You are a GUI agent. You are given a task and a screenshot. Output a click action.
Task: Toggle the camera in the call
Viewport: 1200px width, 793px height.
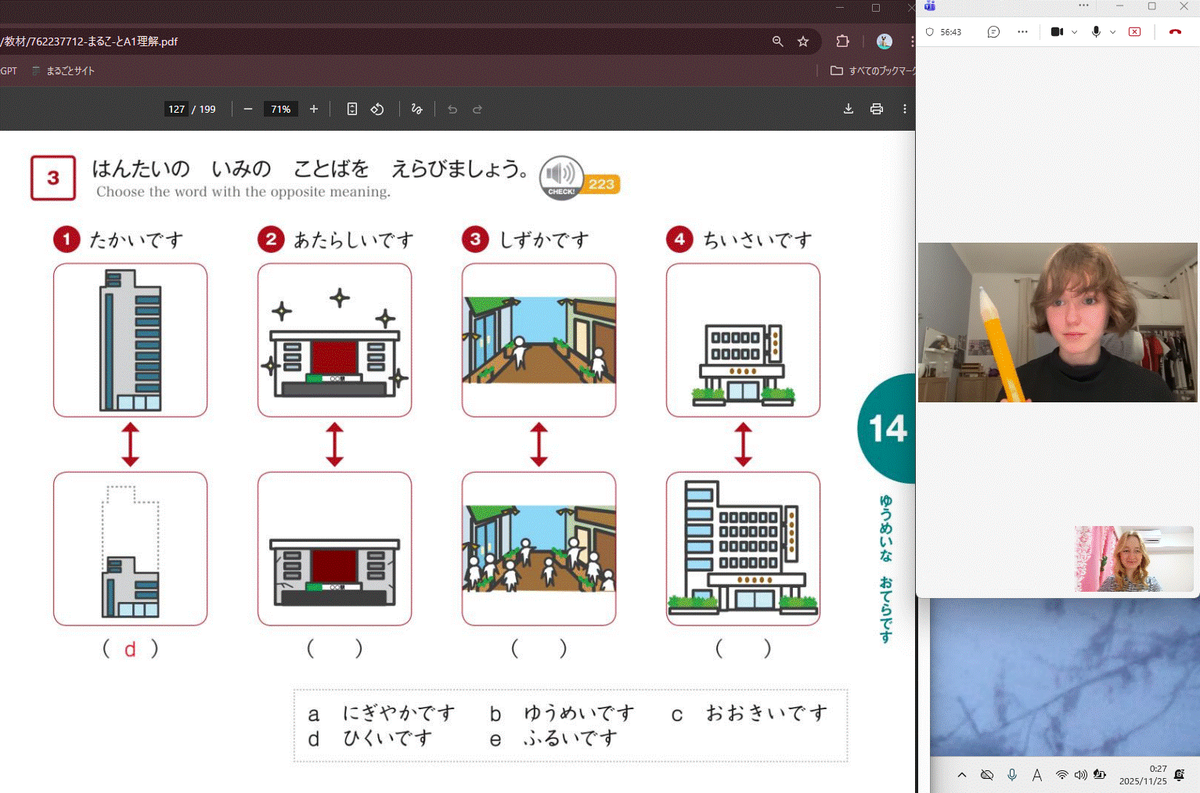tap(1057, 32)
